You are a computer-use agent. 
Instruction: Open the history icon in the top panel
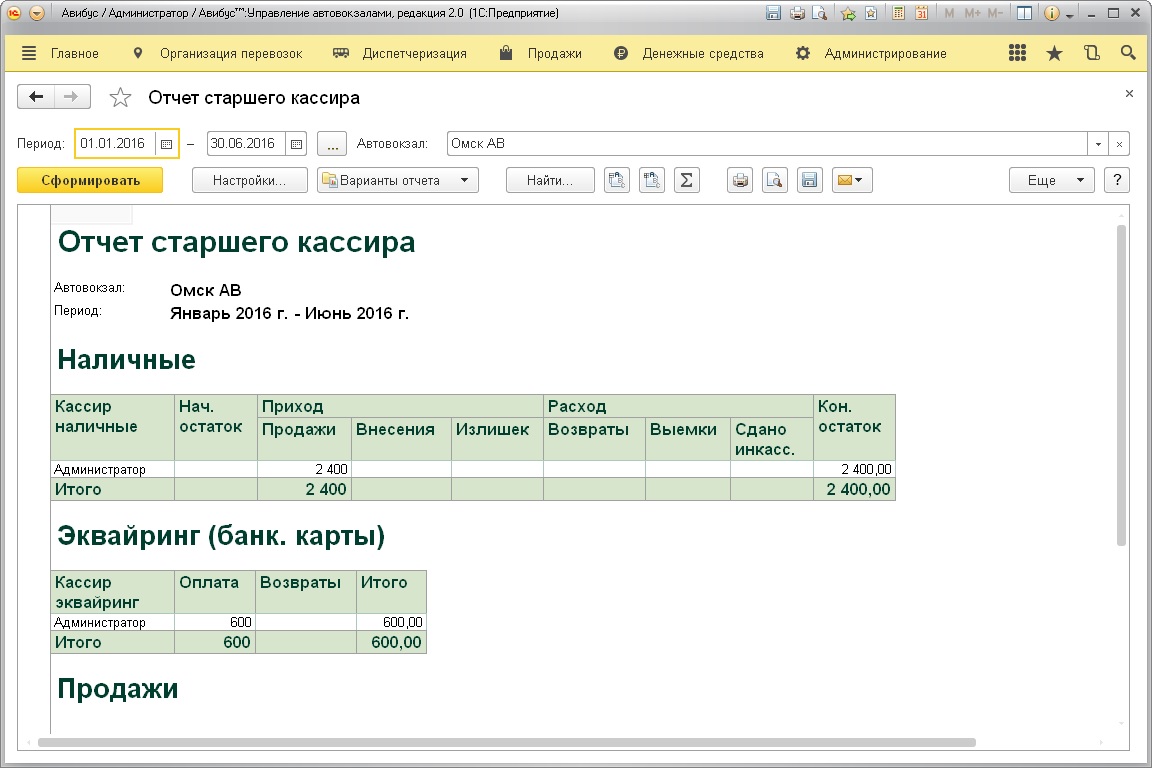[x=1092, y=54]
